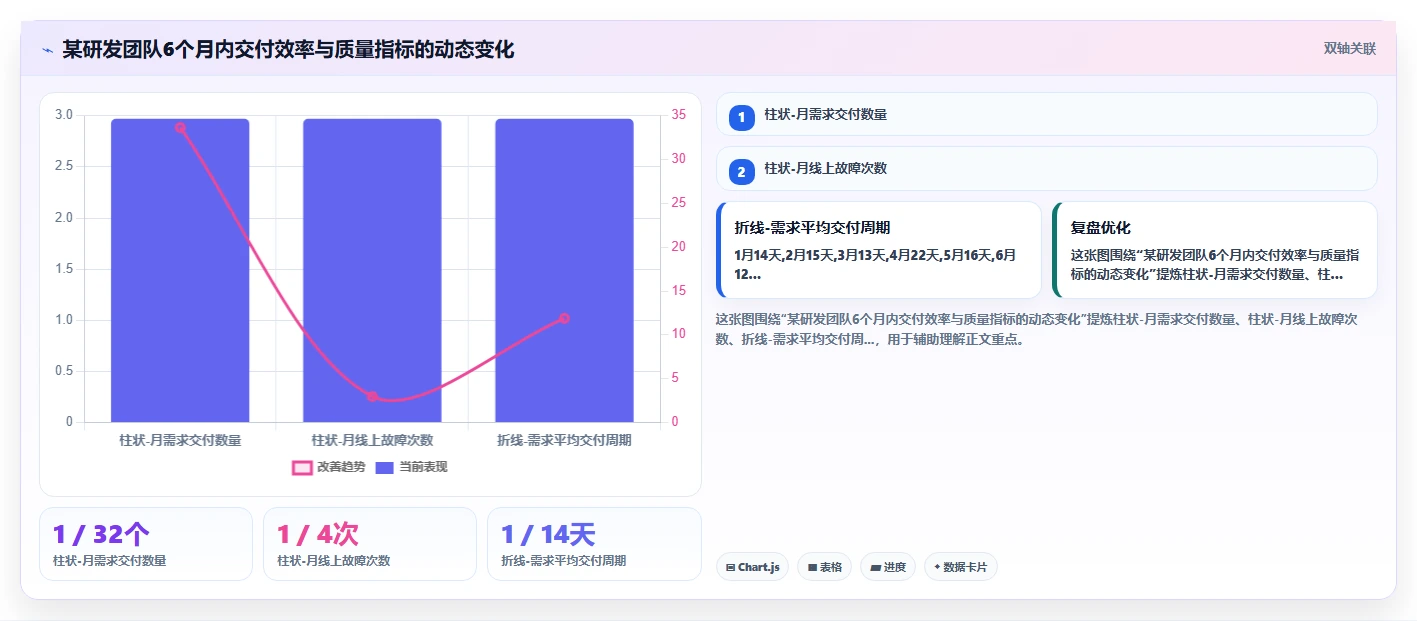Click the bar for 柱状-月线上故障次数
This screenshot has height=621, width=1417.
click(372, 270)
